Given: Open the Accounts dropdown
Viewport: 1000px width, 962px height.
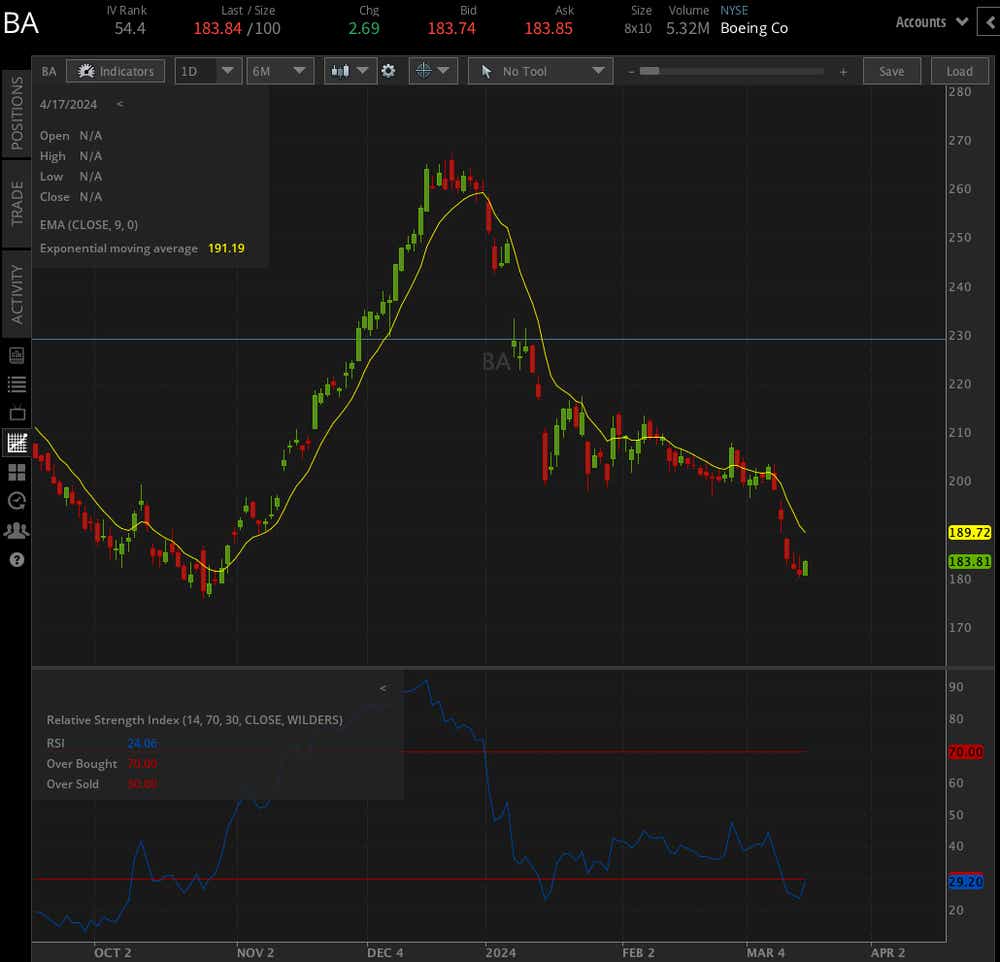Looking at the screenshot, I should [931, 22].
